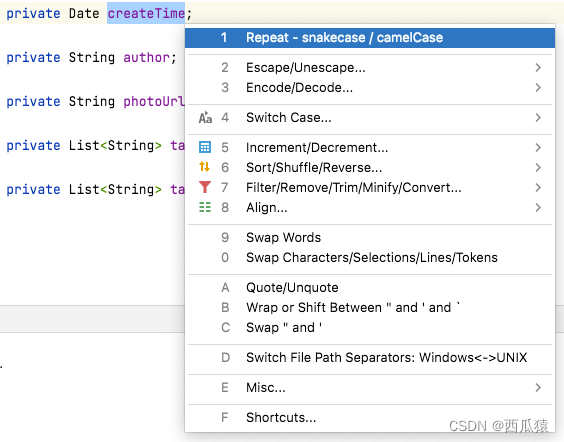Click the author field in code

(x=146, y=57)
